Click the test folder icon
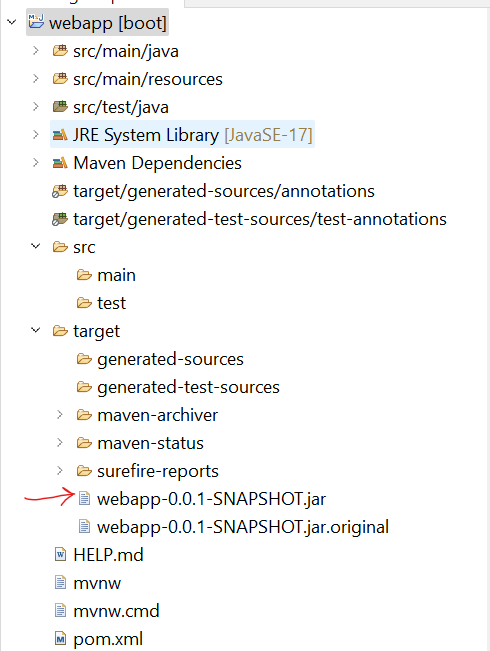 [84, 303]
